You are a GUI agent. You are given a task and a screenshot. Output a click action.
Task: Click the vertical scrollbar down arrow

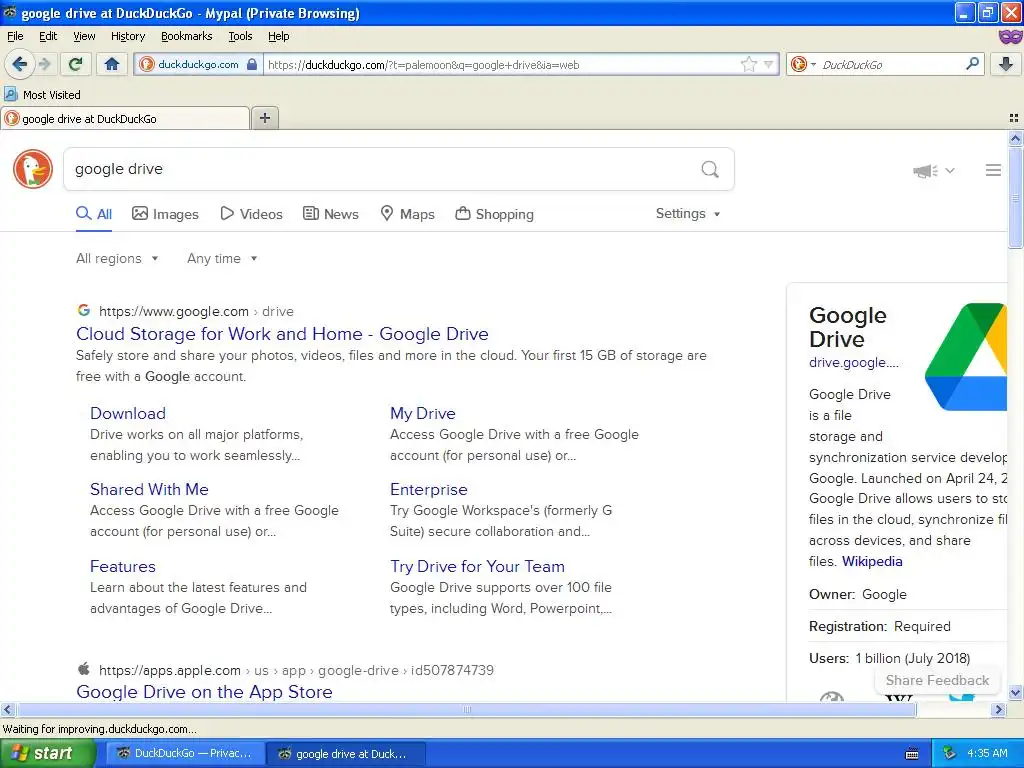(1015, 692)
